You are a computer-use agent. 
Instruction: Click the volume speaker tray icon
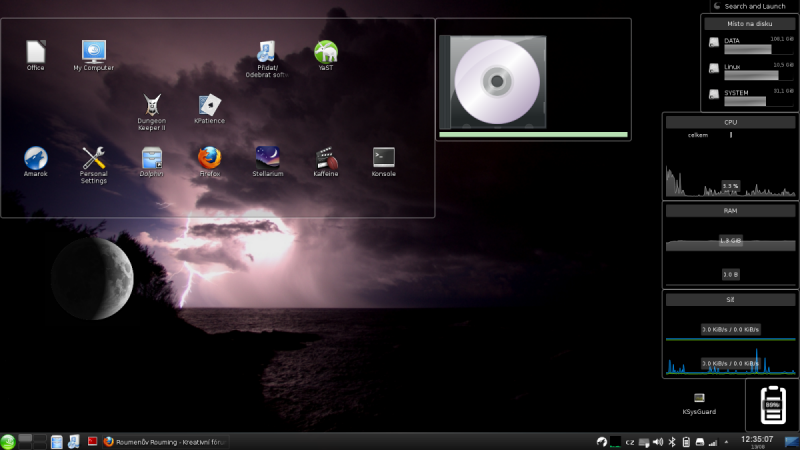(x=657, y=441)
